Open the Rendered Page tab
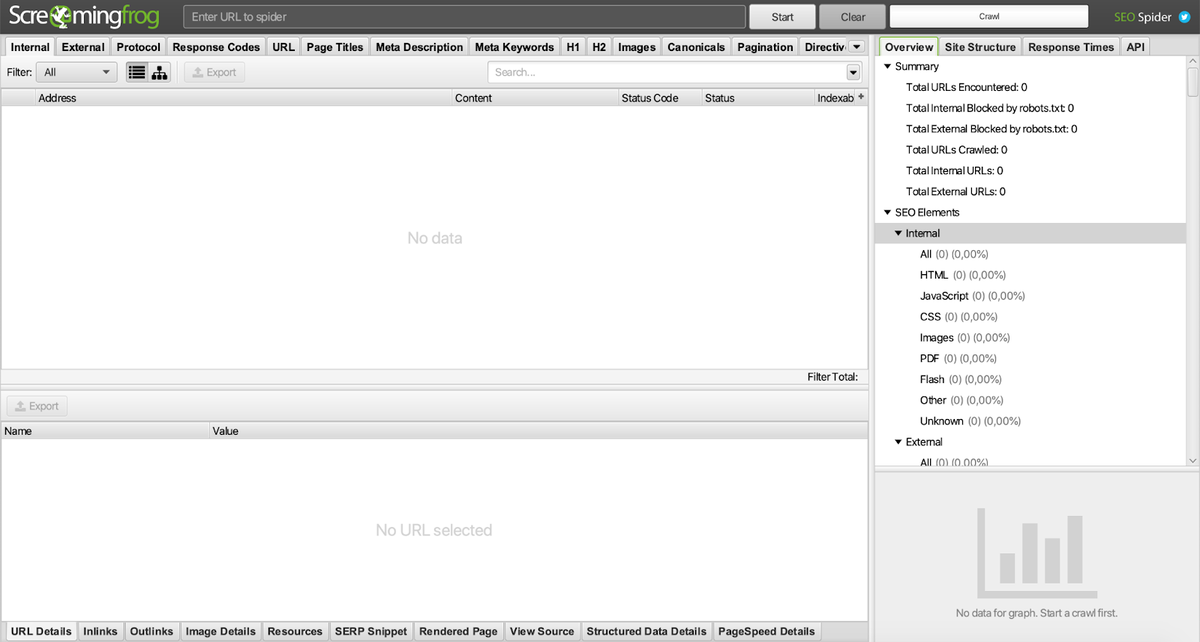The image size is (1200, 642). 458,631
